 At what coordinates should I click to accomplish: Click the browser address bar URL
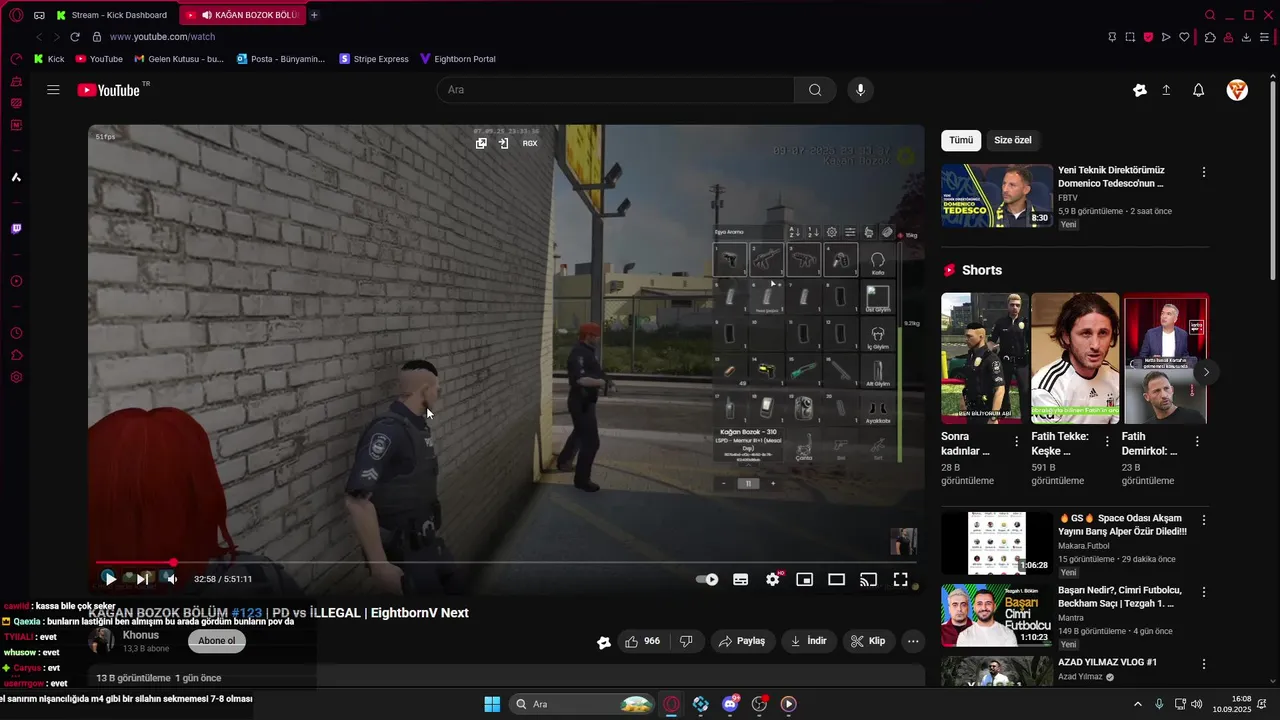click(162, 37)
